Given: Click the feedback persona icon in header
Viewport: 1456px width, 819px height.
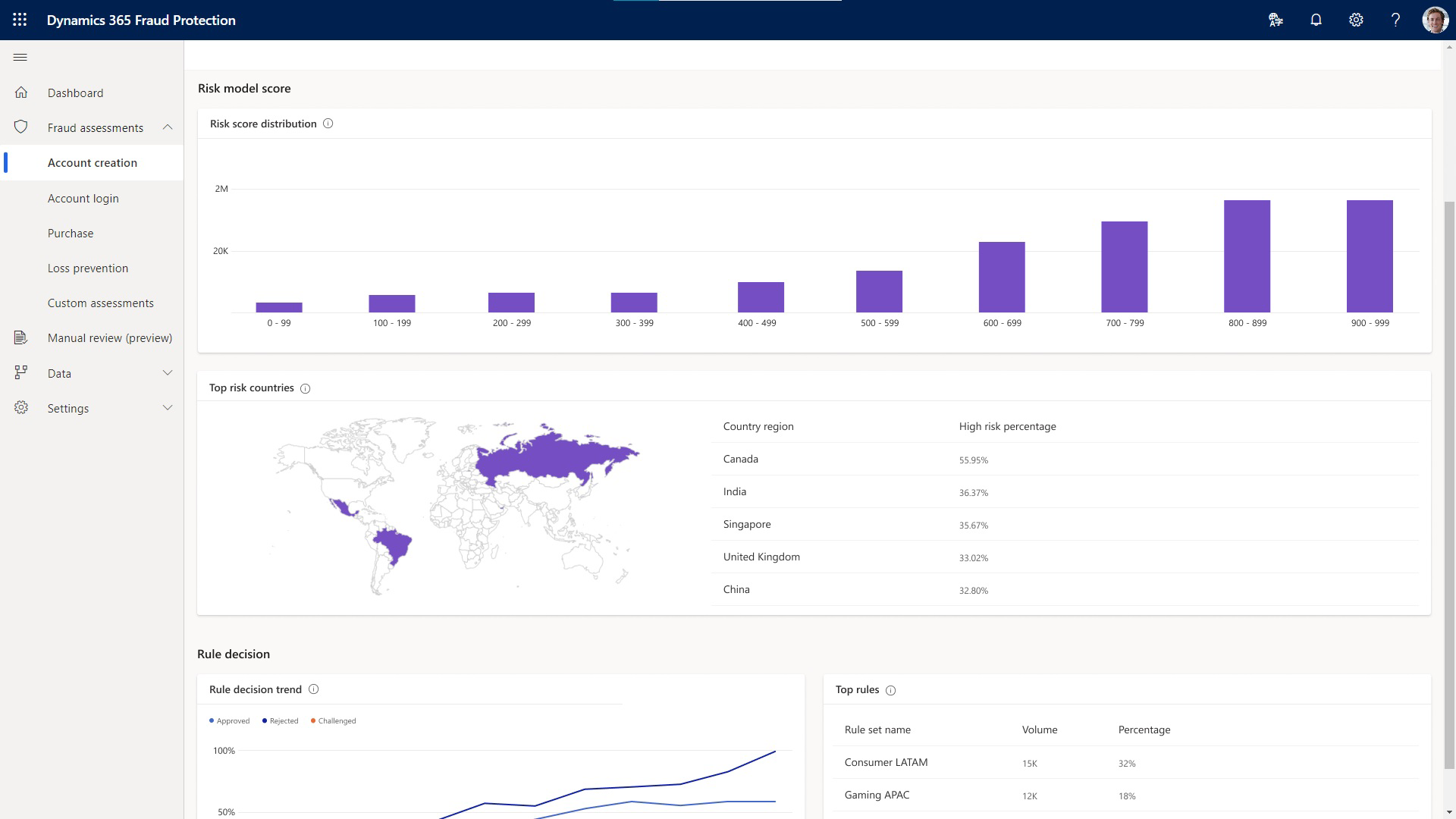Looking at the screenshot, I should coord(1276,20).
